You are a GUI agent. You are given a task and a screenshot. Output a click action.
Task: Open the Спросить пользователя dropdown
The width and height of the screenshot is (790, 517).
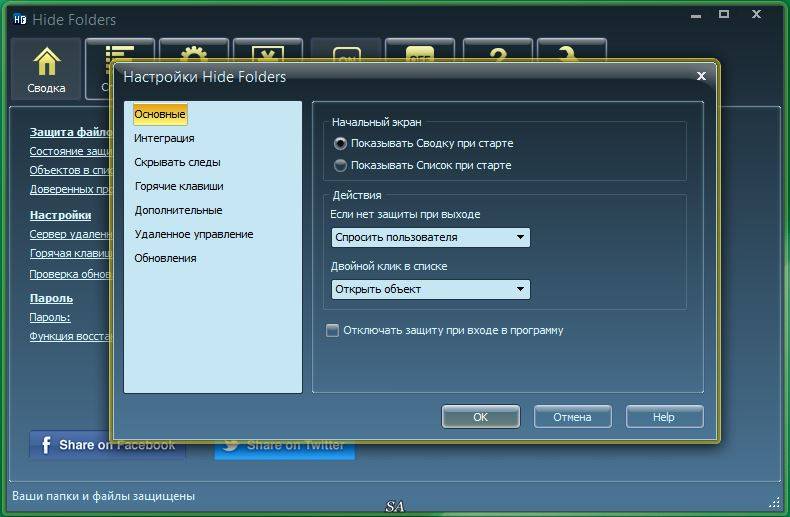coord(431,237)
